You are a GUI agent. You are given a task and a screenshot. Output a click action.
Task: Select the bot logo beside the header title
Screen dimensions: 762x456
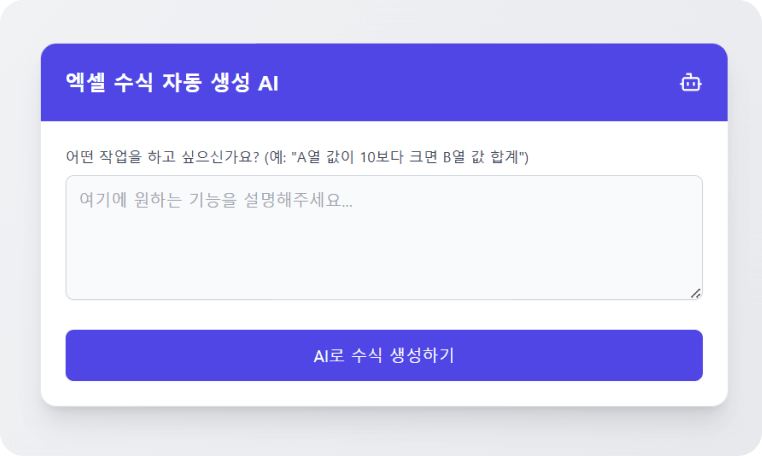tap(691, 82)
